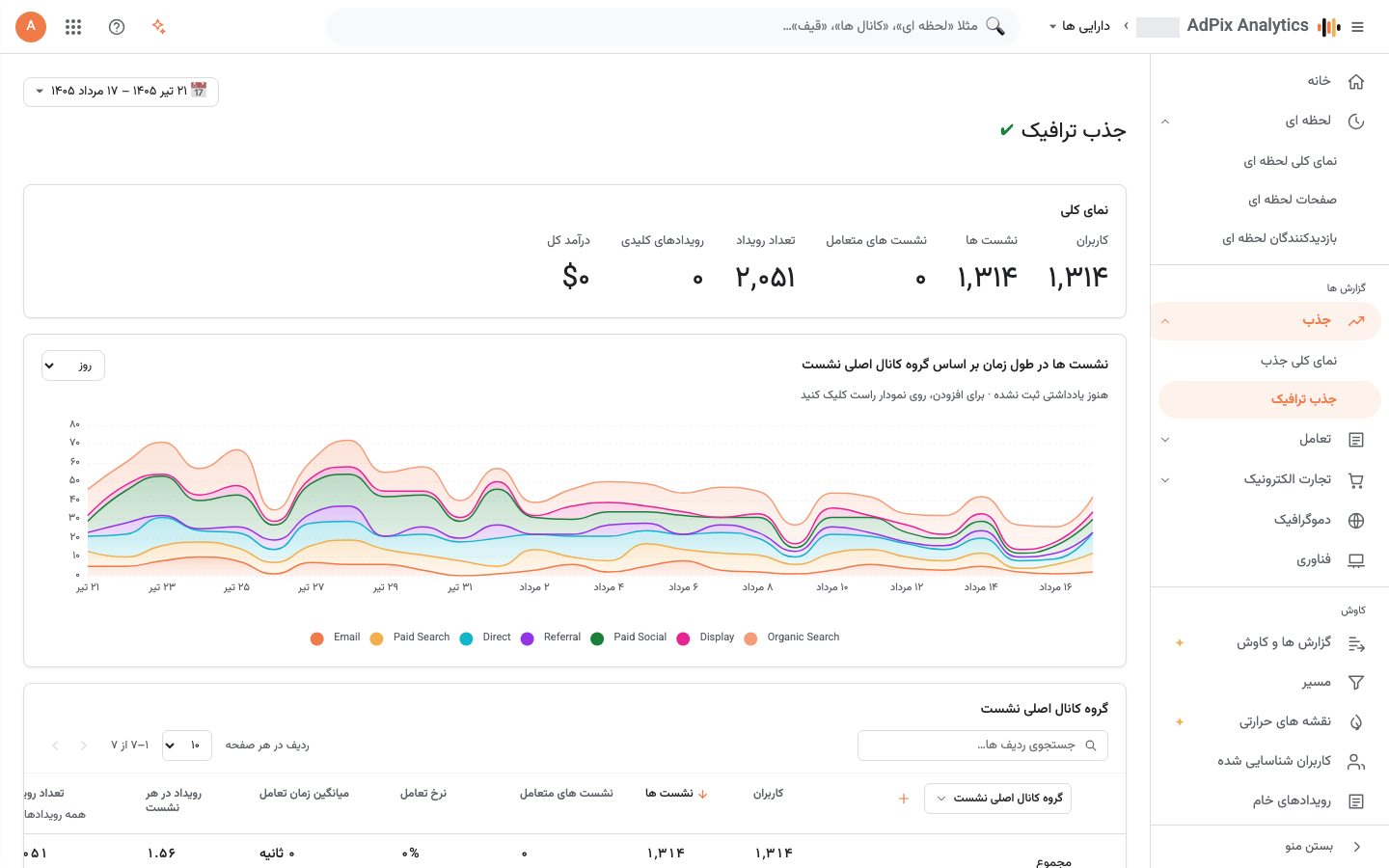Click the plus icon to add a dimension
Screen dimensions: 1389x868
pyautogui.click(x=904, y=799)
